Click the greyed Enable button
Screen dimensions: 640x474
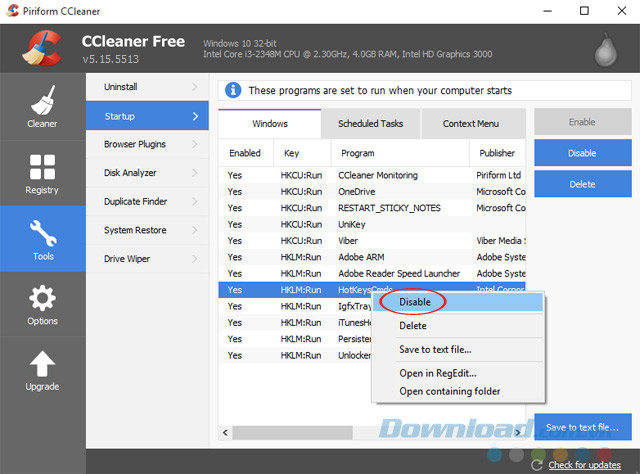(x=582, y=122)
